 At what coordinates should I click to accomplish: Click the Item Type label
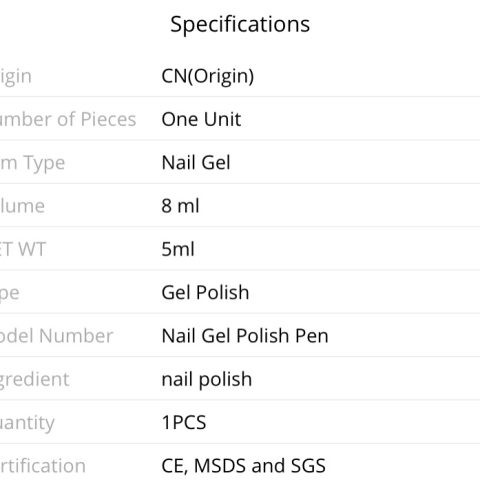32,163
